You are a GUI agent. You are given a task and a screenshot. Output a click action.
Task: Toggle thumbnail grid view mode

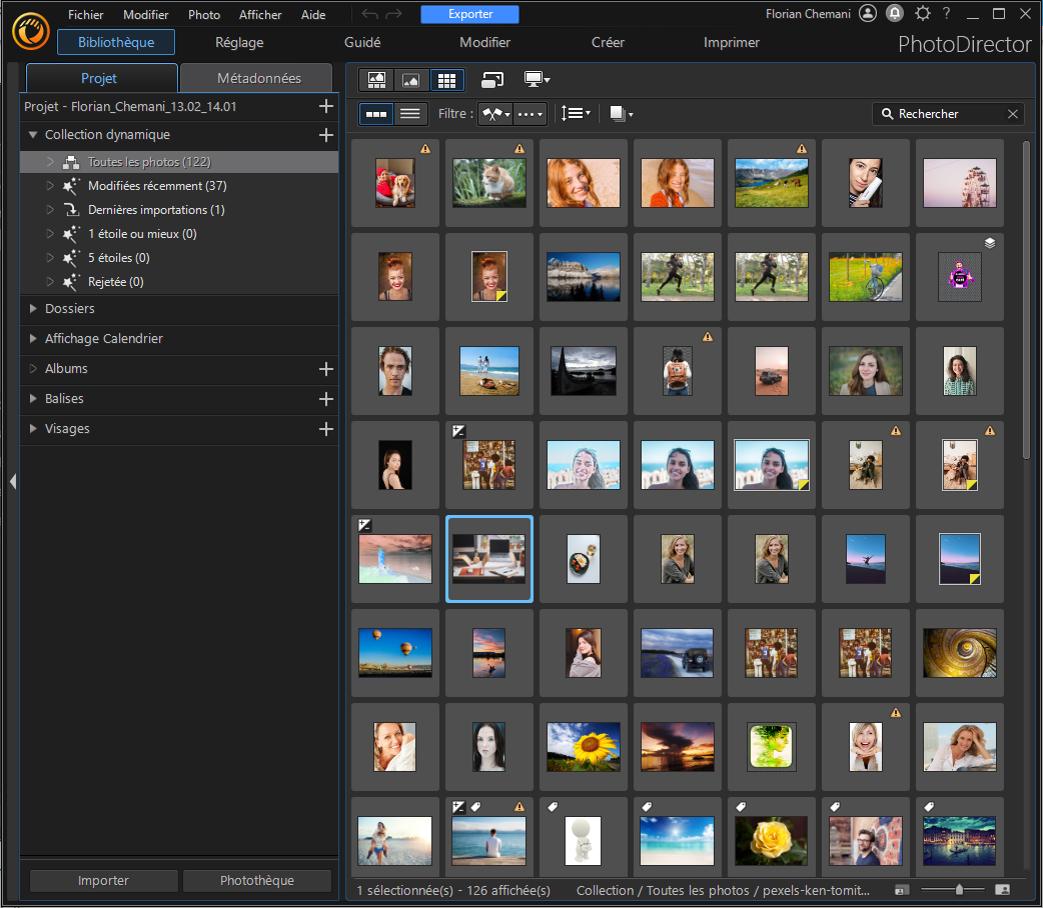point(446,80)
